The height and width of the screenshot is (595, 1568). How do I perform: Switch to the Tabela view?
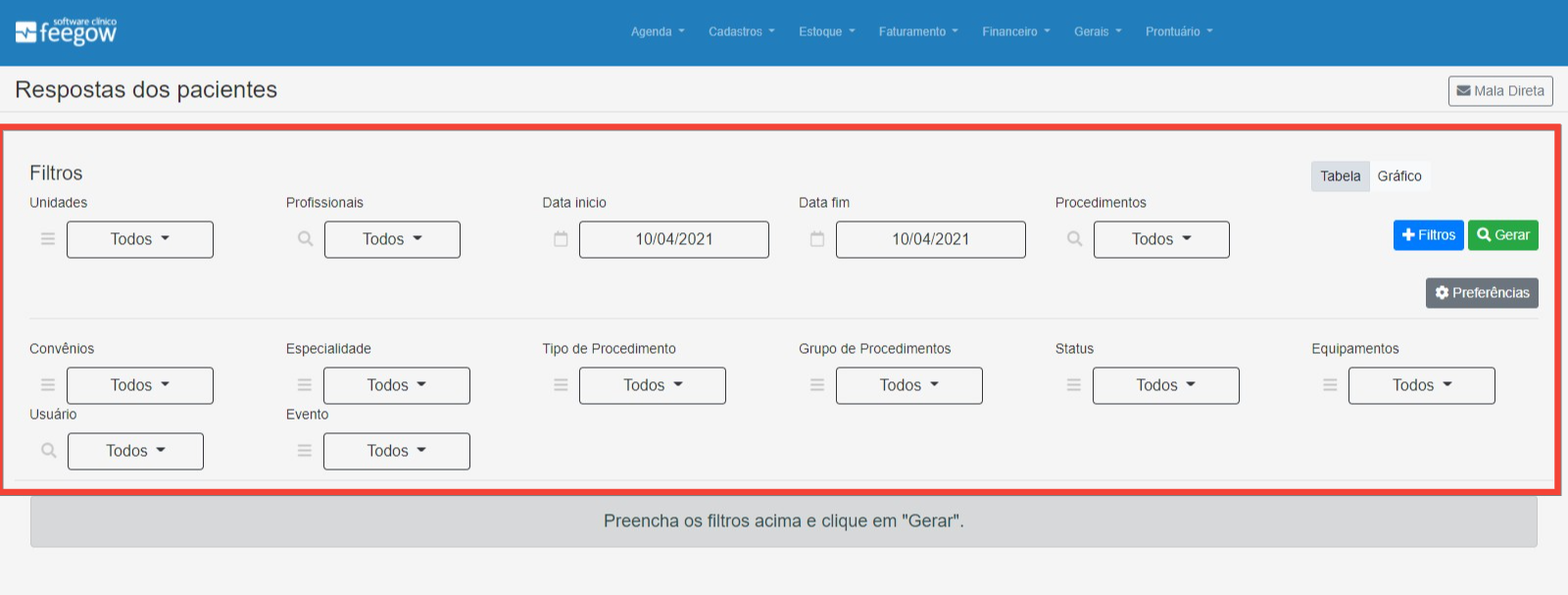click(1340, 176)
